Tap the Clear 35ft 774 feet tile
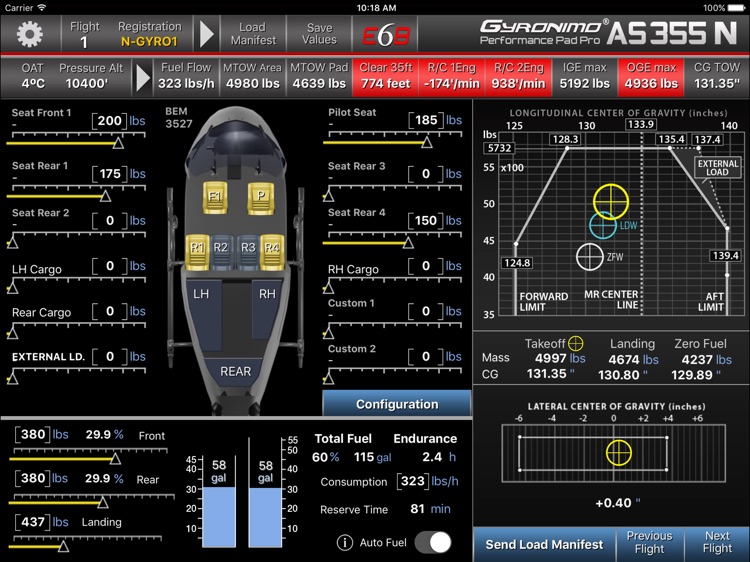Screen dimensions: 750x562 click(386, 77)
